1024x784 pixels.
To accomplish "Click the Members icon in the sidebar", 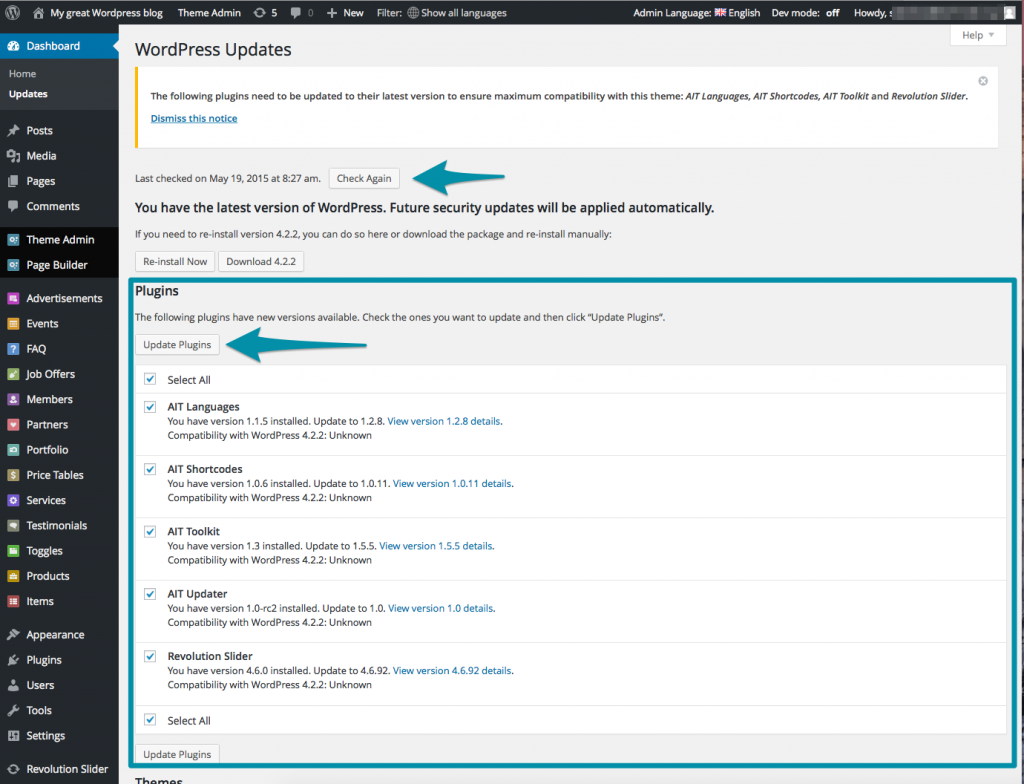I will 13,399.
